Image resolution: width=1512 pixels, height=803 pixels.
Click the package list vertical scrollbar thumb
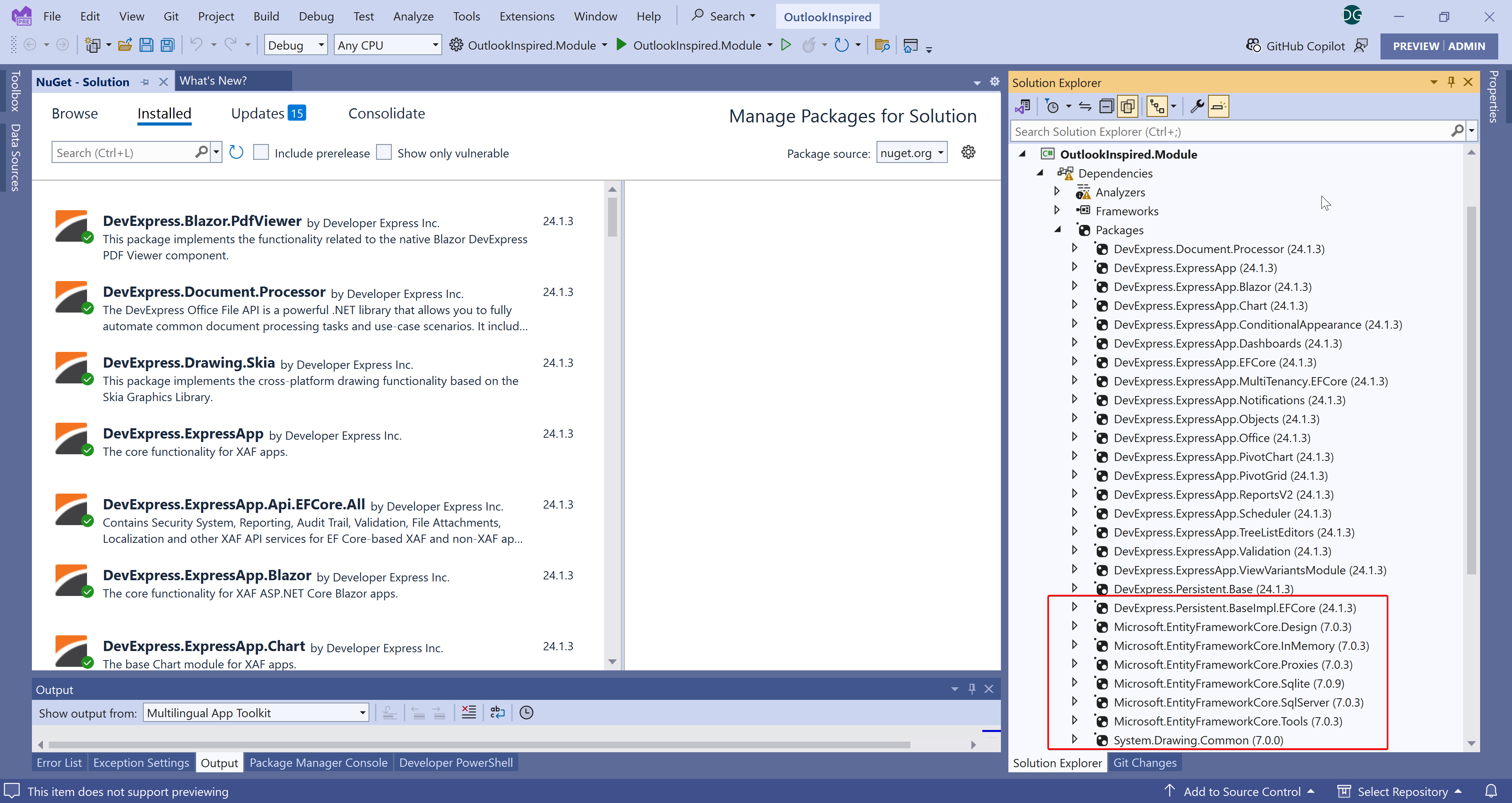[x=612, y=216]
